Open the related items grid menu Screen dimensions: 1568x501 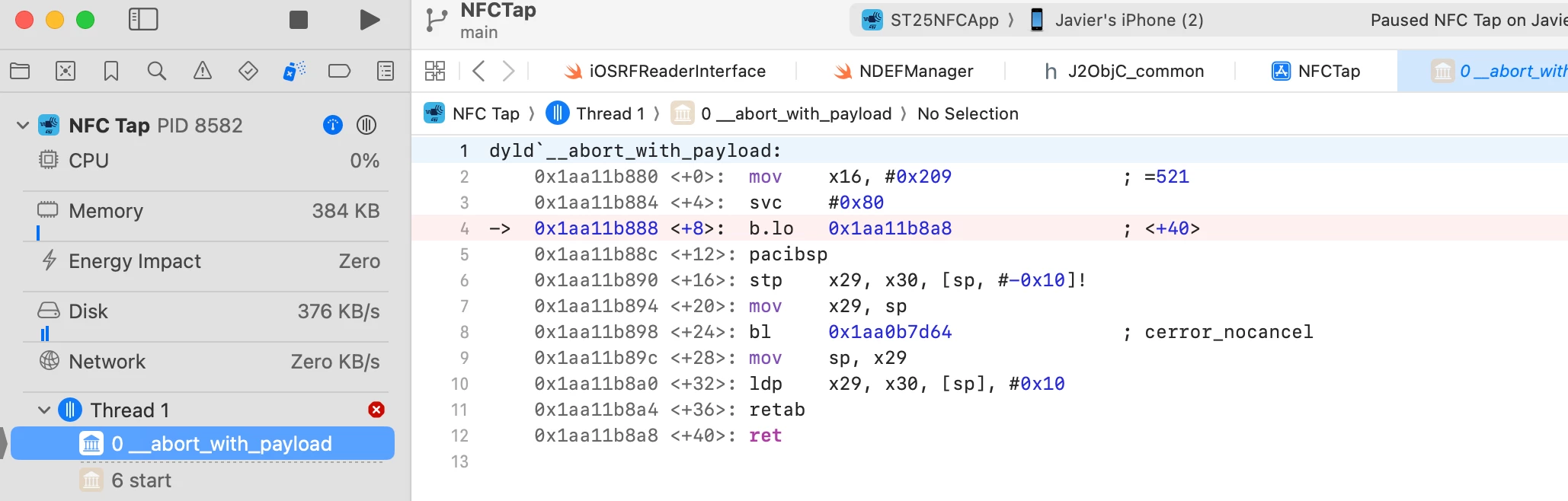435,72
